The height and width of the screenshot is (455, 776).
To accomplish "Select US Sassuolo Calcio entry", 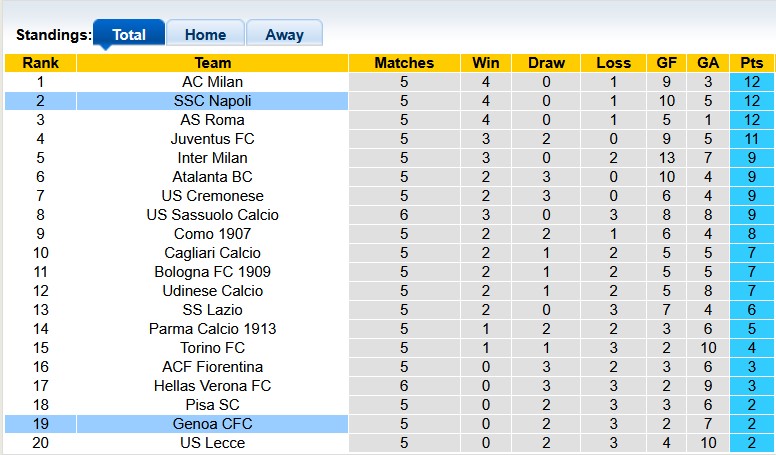I will pos(212,215).
